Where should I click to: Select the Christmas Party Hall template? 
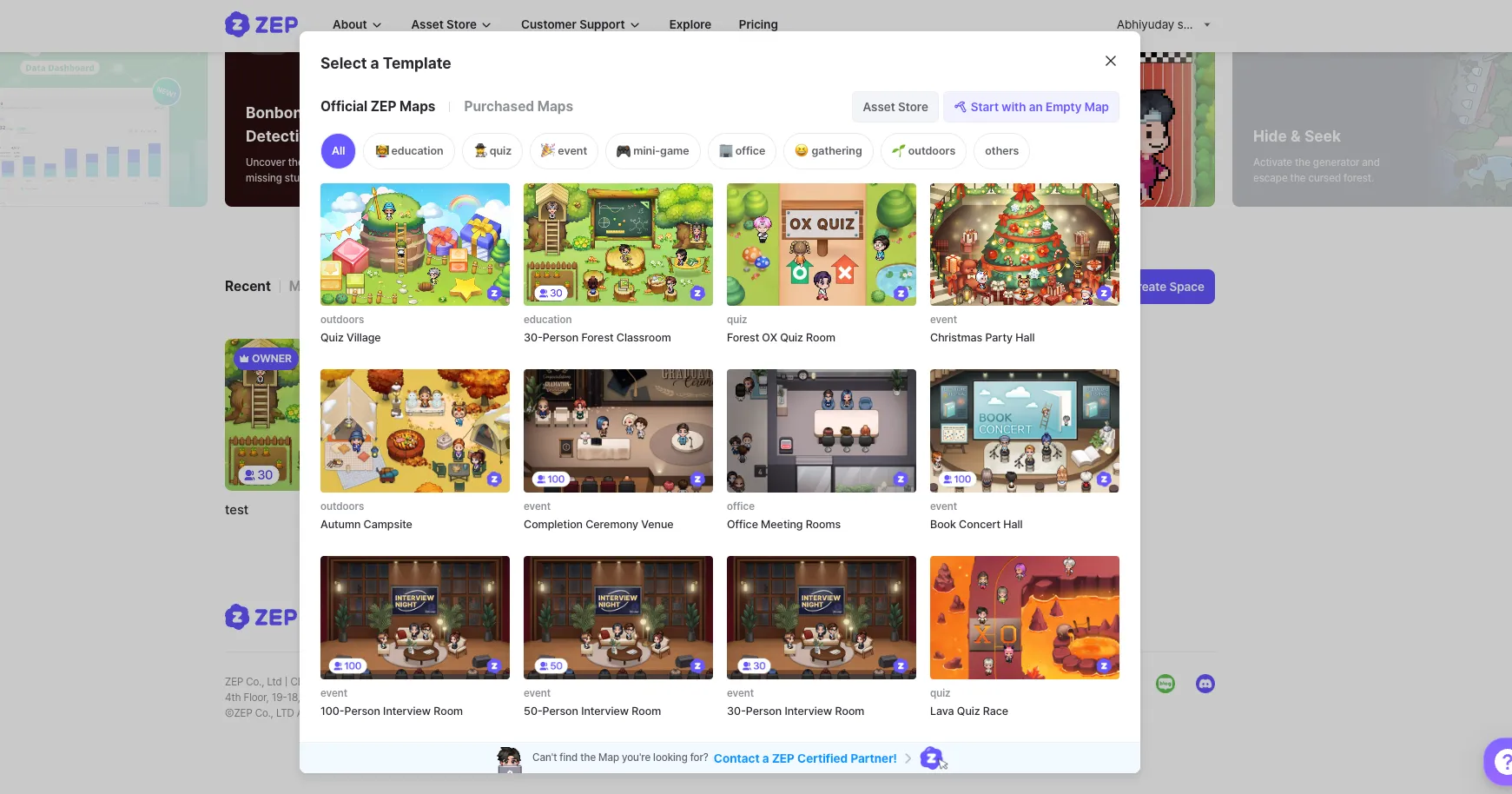(1024, 244)
